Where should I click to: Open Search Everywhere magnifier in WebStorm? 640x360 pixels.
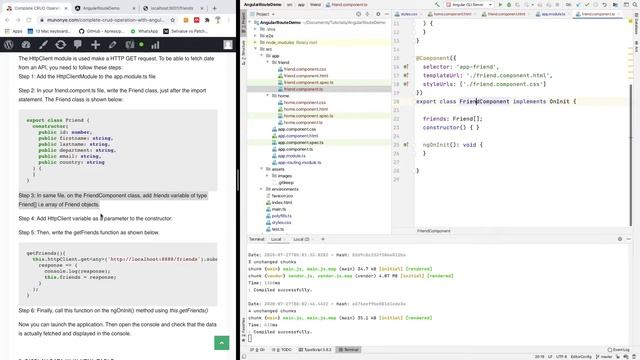click(x=635, y=4)
